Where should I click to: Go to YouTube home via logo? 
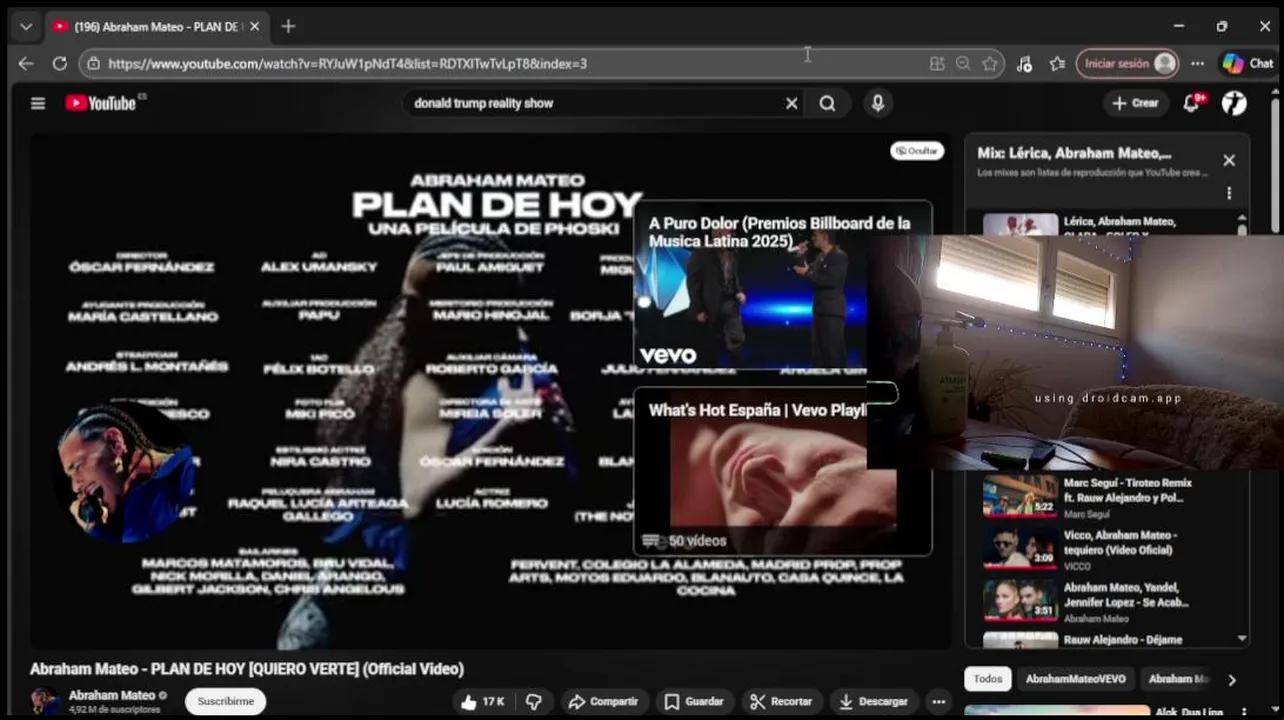coord(100,103)
